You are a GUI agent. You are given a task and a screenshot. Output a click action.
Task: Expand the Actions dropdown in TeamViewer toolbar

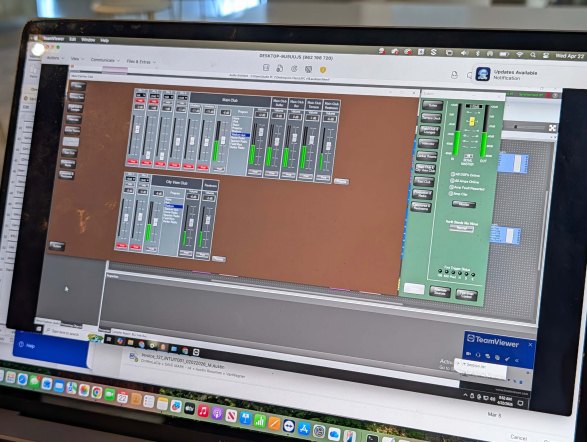point(55,58)
